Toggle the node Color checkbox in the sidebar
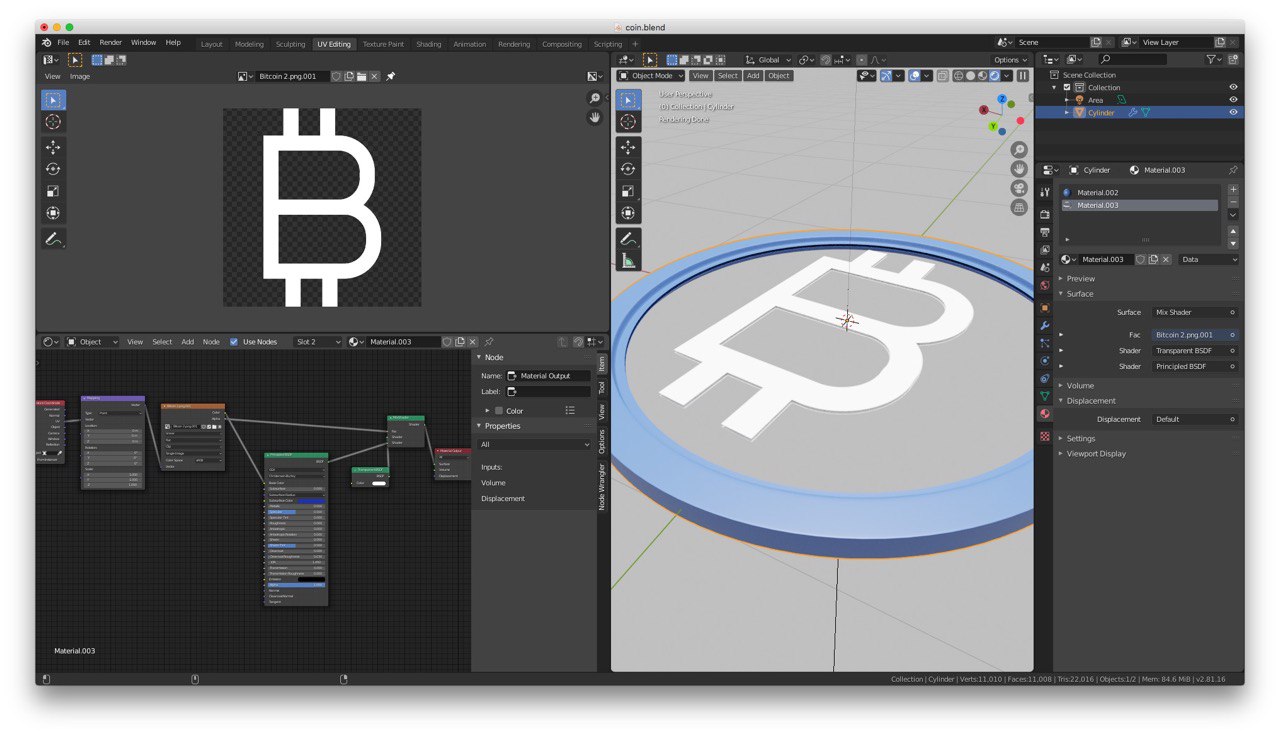The width and height of the screenshot is (1280, 736). [499, 411]
